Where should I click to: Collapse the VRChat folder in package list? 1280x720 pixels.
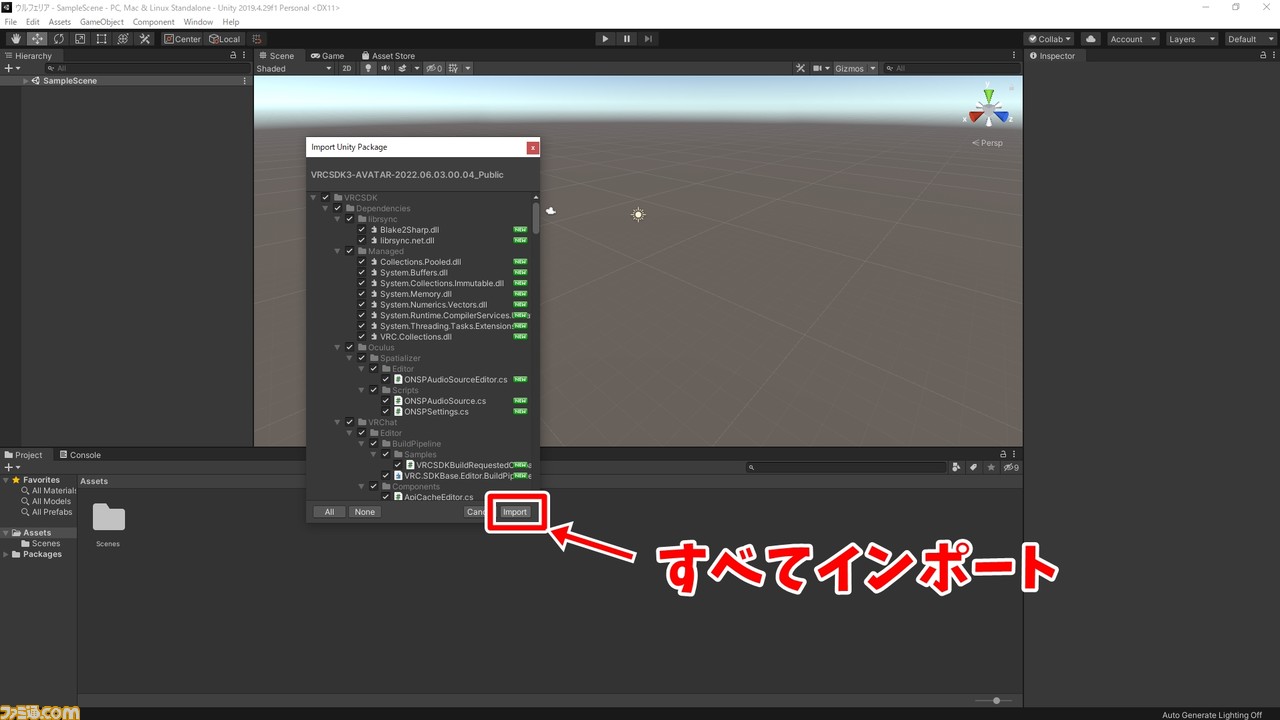pyautogui.click(x=338, y=422)
